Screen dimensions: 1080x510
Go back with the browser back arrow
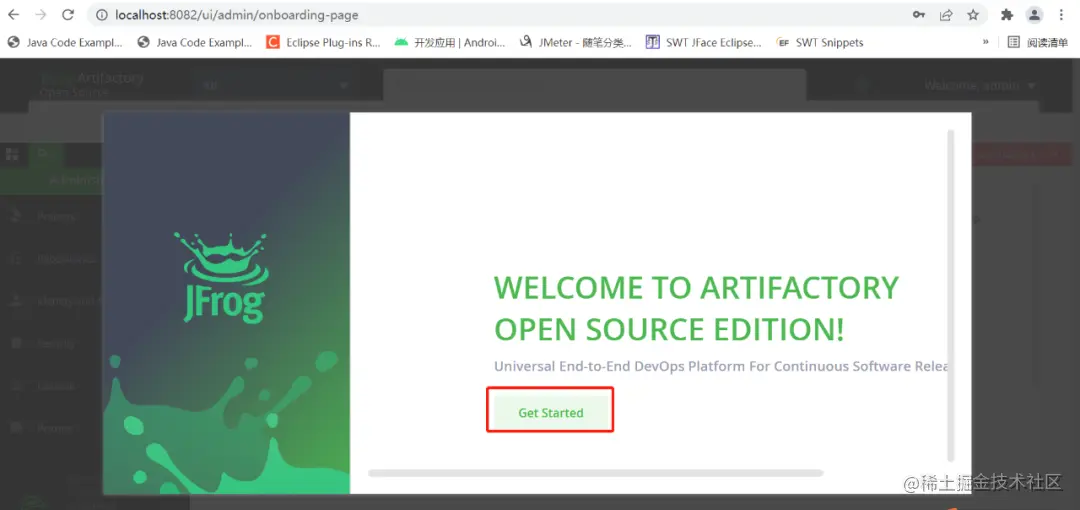(x=14, y=14)
